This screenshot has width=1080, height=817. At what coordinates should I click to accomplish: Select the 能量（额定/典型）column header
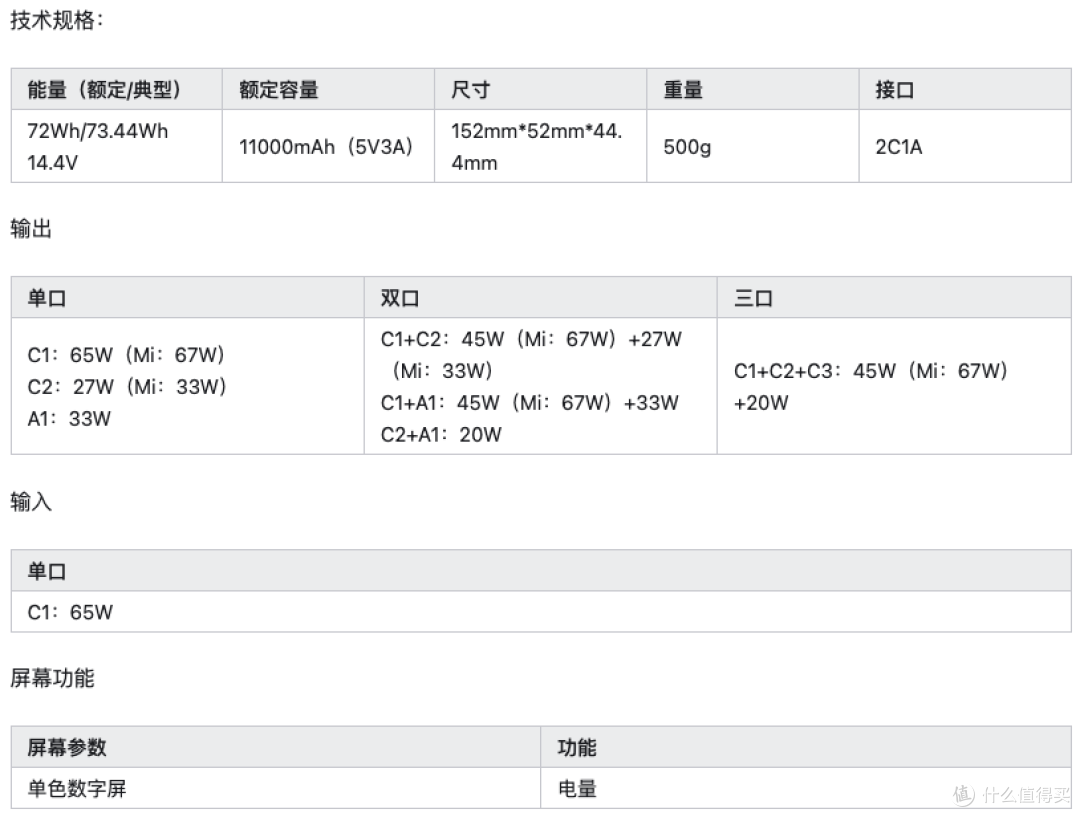click(x=116, y=90)
